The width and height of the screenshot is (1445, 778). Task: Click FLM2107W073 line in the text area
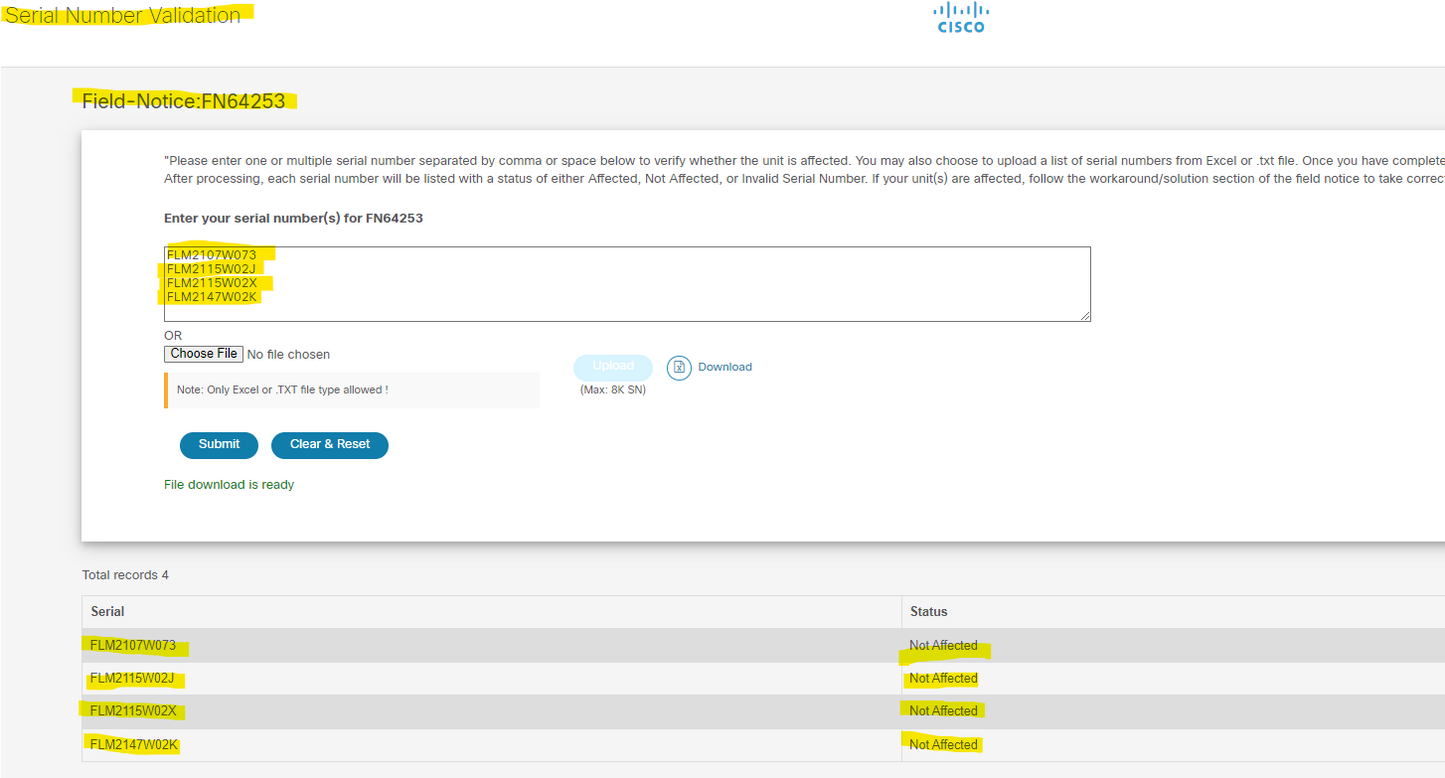[212, 255]
